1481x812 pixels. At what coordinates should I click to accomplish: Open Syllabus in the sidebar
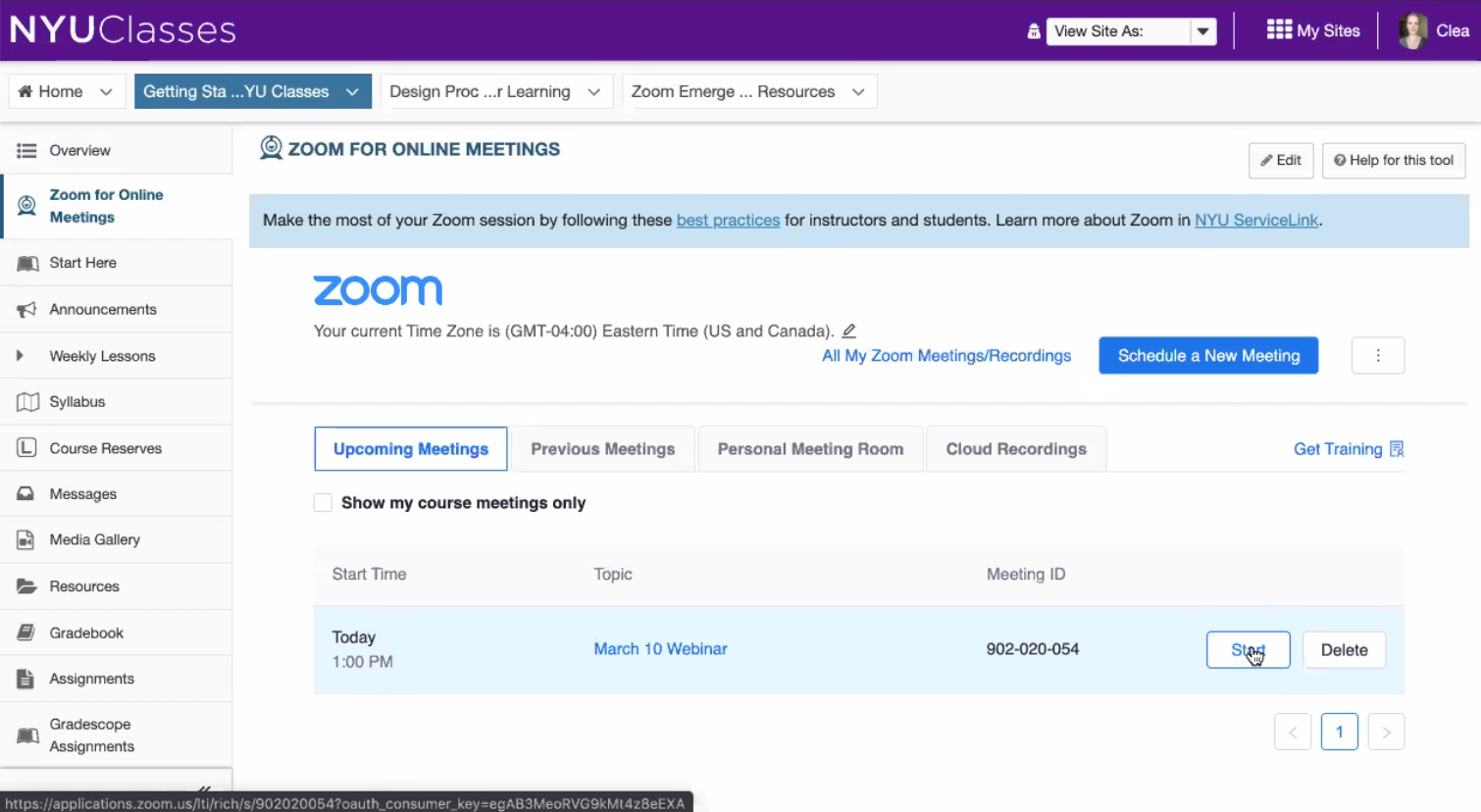[77, 402]
